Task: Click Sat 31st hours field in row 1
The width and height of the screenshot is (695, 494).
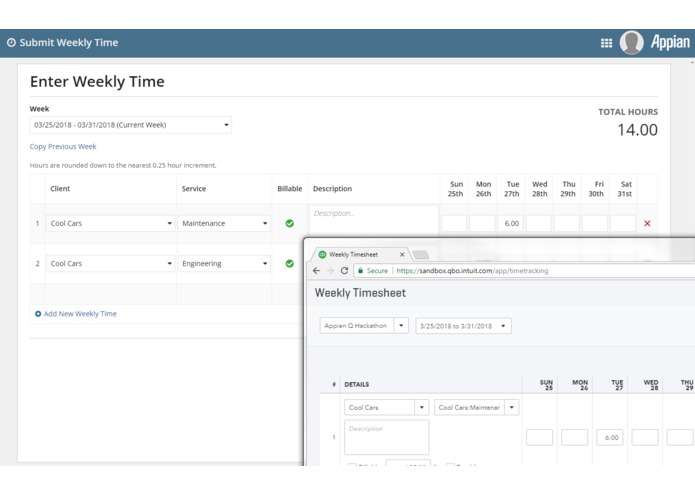Action: click(x=623, y=223)
